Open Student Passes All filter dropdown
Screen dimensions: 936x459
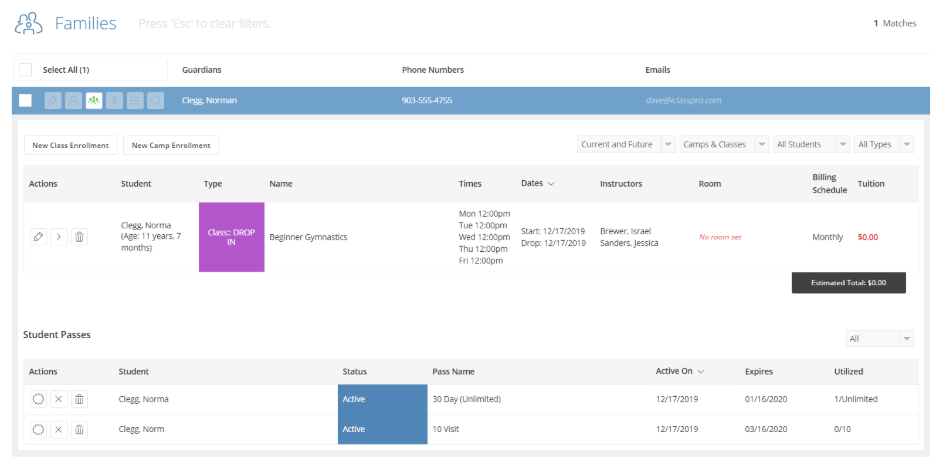(880, 339)
